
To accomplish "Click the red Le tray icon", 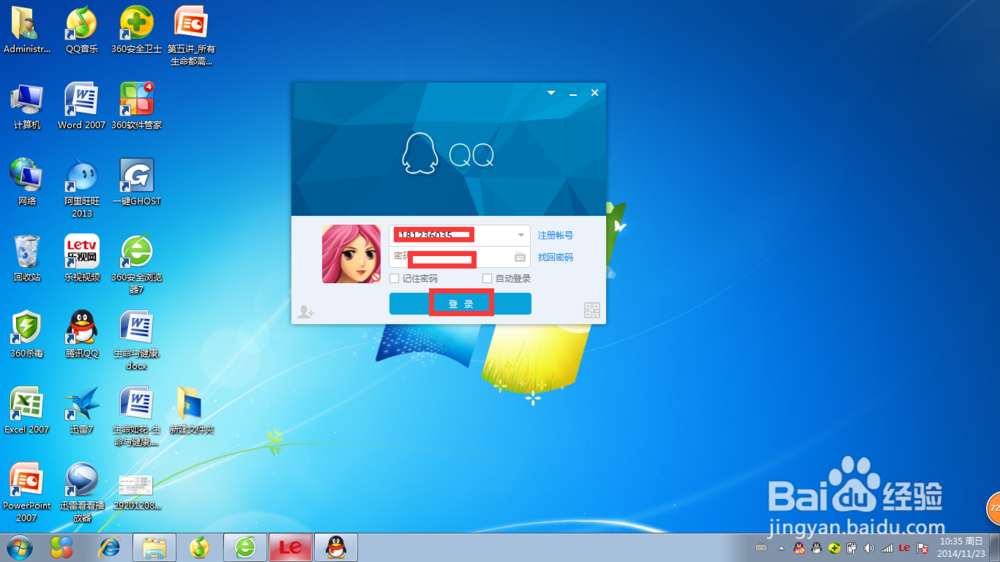I will (904, 548).
